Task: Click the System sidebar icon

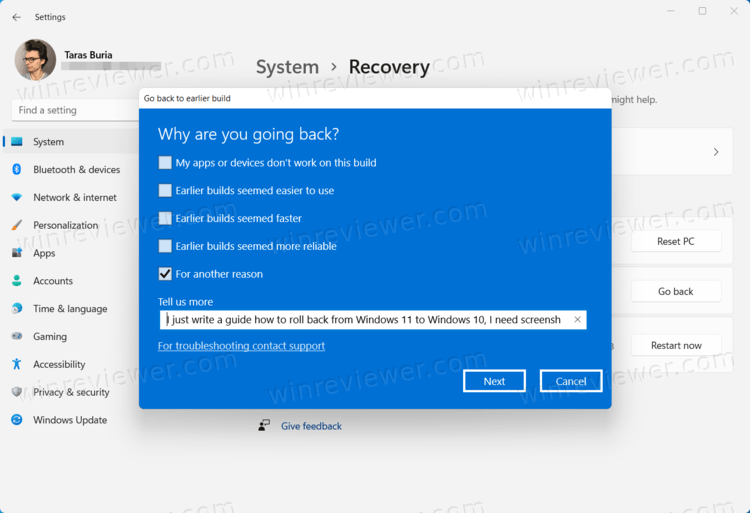Action: (x=17, y=142)
